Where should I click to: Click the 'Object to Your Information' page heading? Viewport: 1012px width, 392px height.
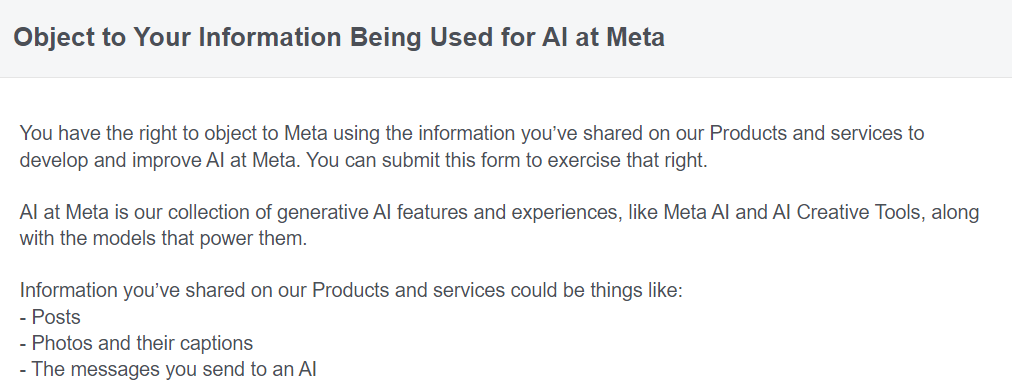[339, 37]
